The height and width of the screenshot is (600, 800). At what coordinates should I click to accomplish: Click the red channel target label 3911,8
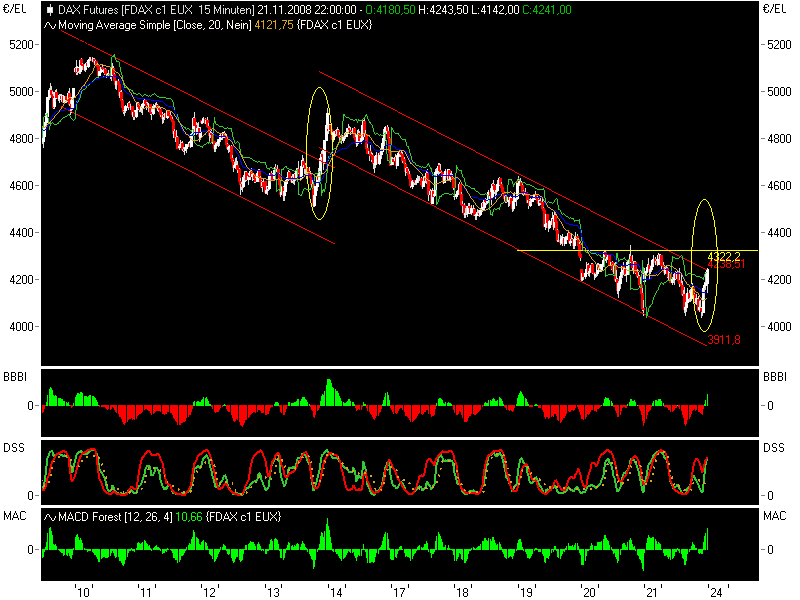(724, 340)
